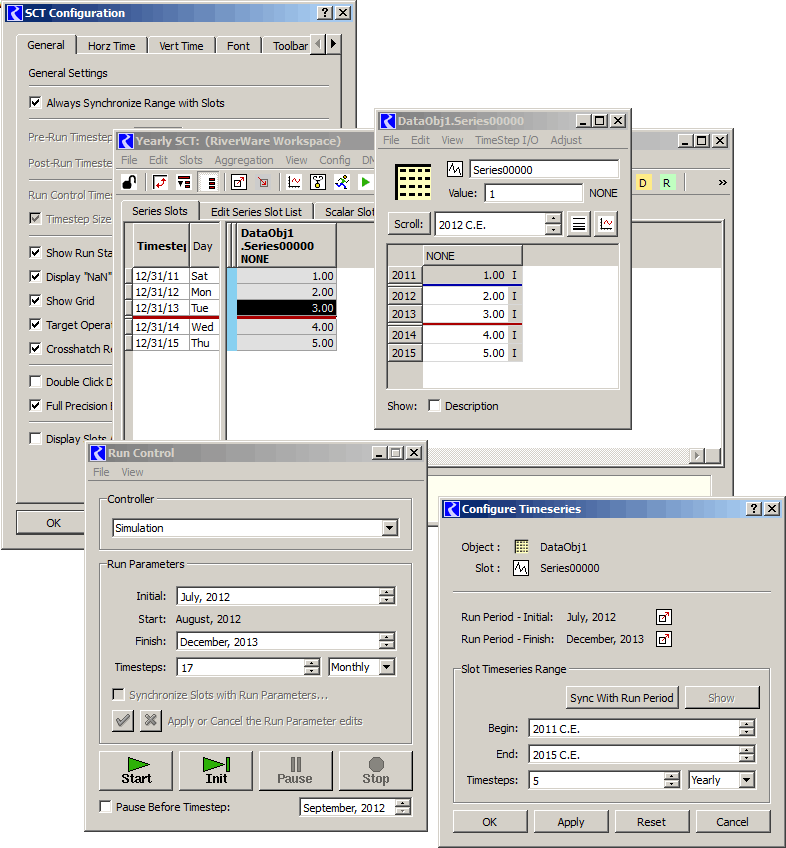Enable Pause Before Timestep checkbox
The height and width of the screenshot is (848, 786).
pyautogui.click(x=105, y=806)
